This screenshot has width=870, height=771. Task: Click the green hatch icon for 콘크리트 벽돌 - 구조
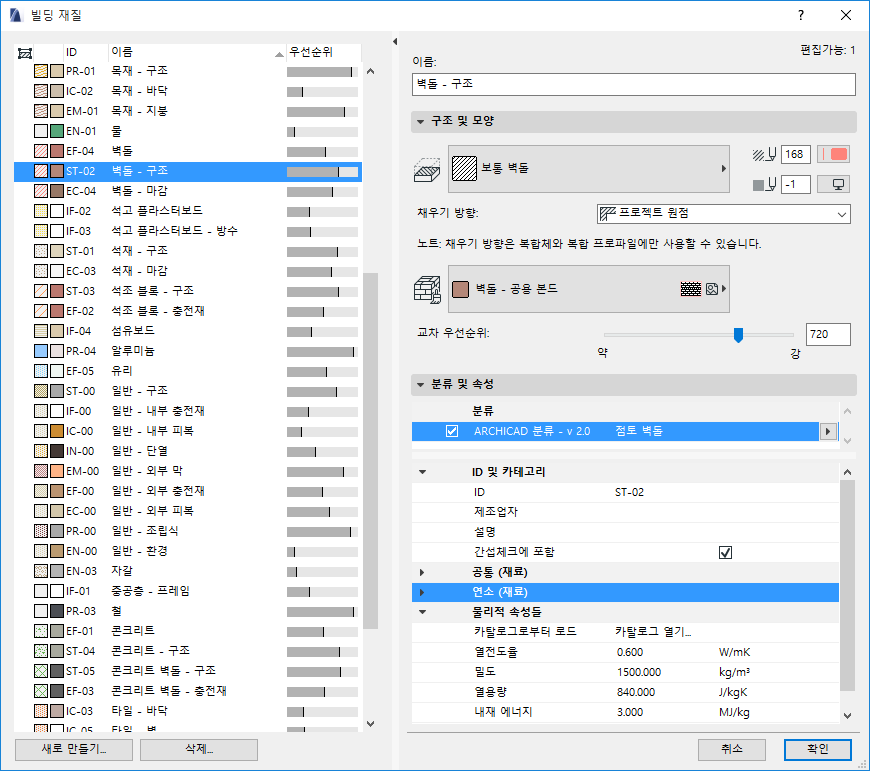[x=41, y=671]
